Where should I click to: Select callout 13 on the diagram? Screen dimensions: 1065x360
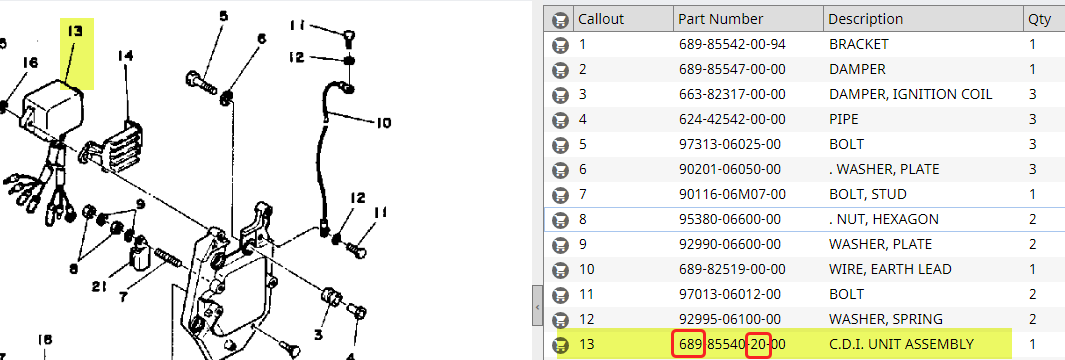[x=75, y=31]
